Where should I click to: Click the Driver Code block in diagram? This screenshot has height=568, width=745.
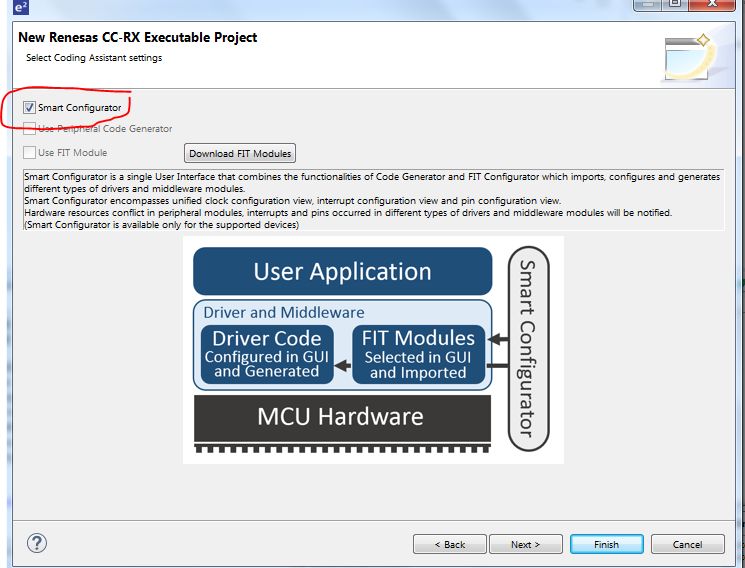pos(267,354)
